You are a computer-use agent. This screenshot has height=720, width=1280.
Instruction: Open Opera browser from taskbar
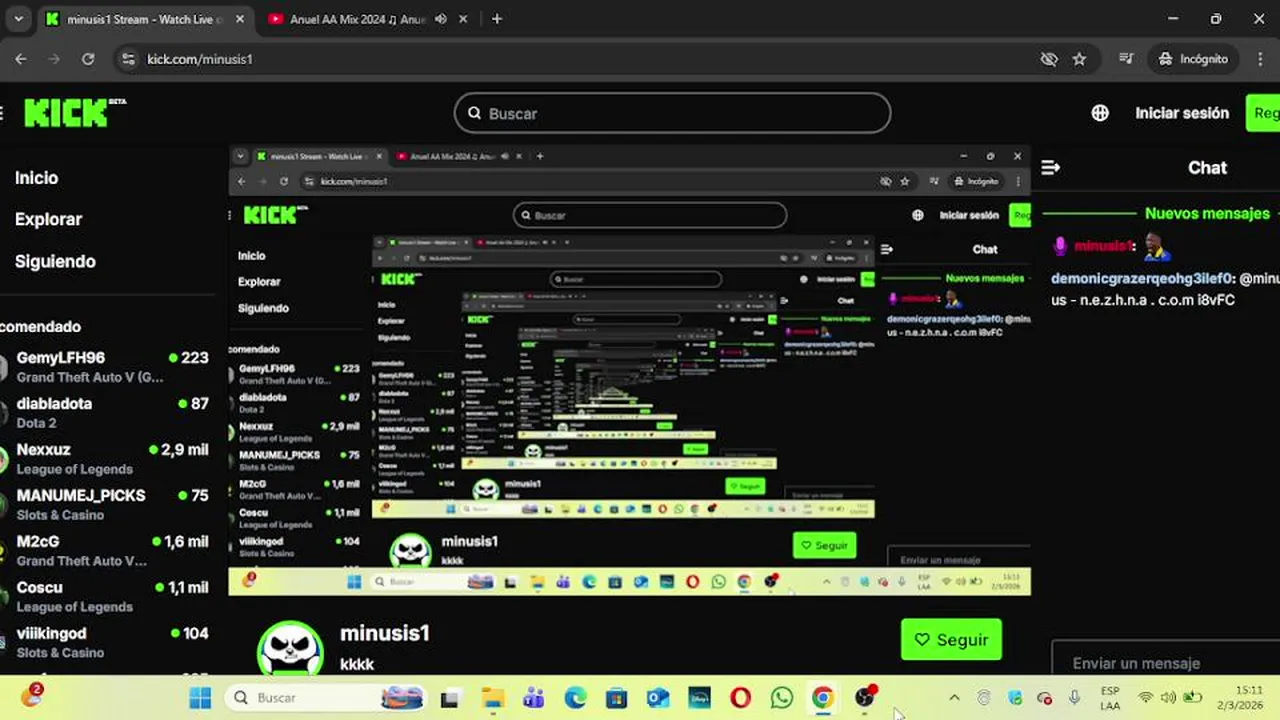pos(740,698)
